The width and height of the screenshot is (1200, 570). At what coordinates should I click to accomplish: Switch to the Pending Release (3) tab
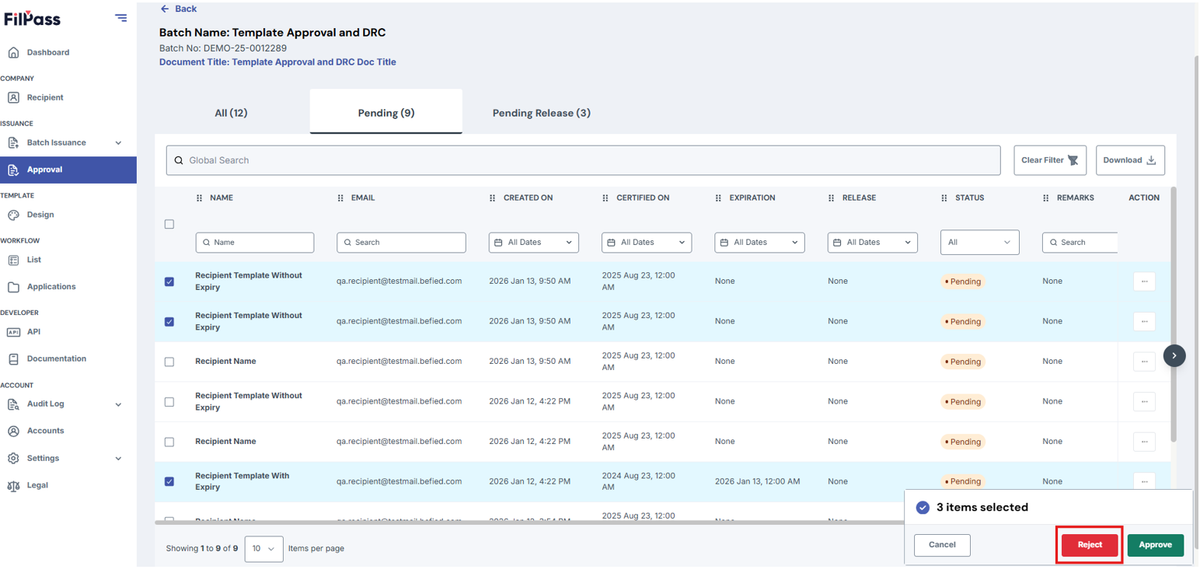coord(541,113)
